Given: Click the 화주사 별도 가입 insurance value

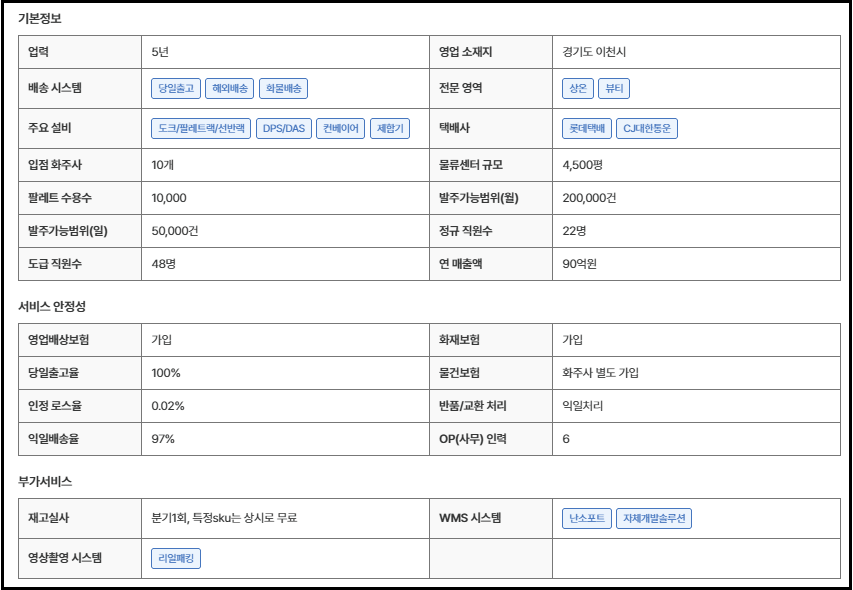Looking at the screenshot, I should pos(601,373).
